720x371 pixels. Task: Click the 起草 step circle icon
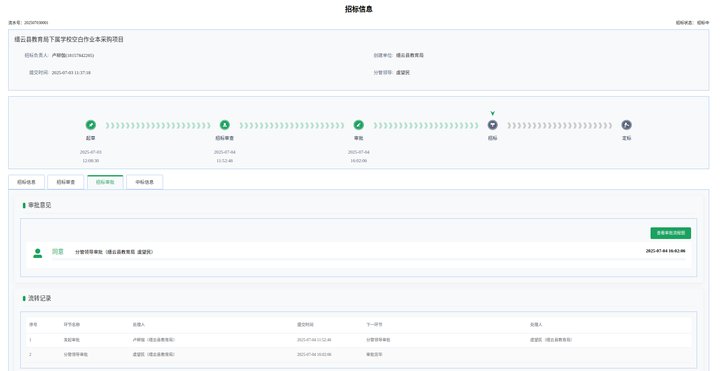click(x=90, y=125)
